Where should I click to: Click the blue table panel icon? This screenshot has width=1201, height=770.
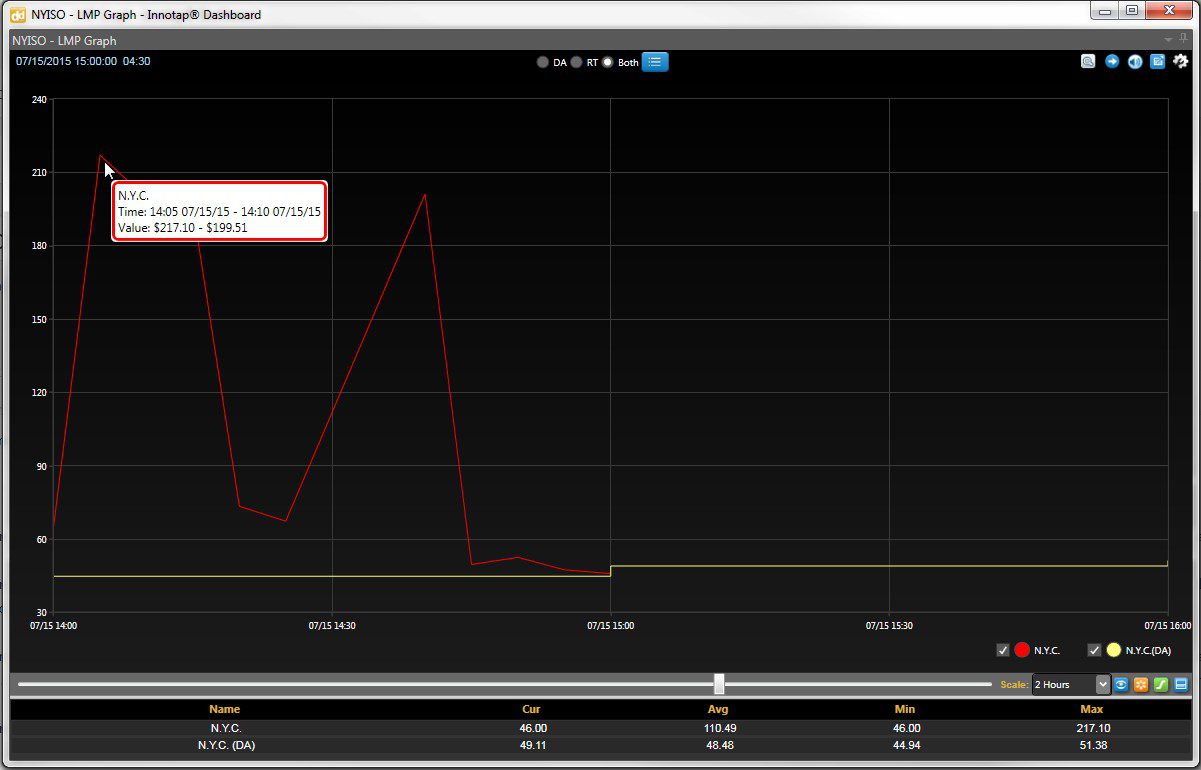tap(1181, 684)
